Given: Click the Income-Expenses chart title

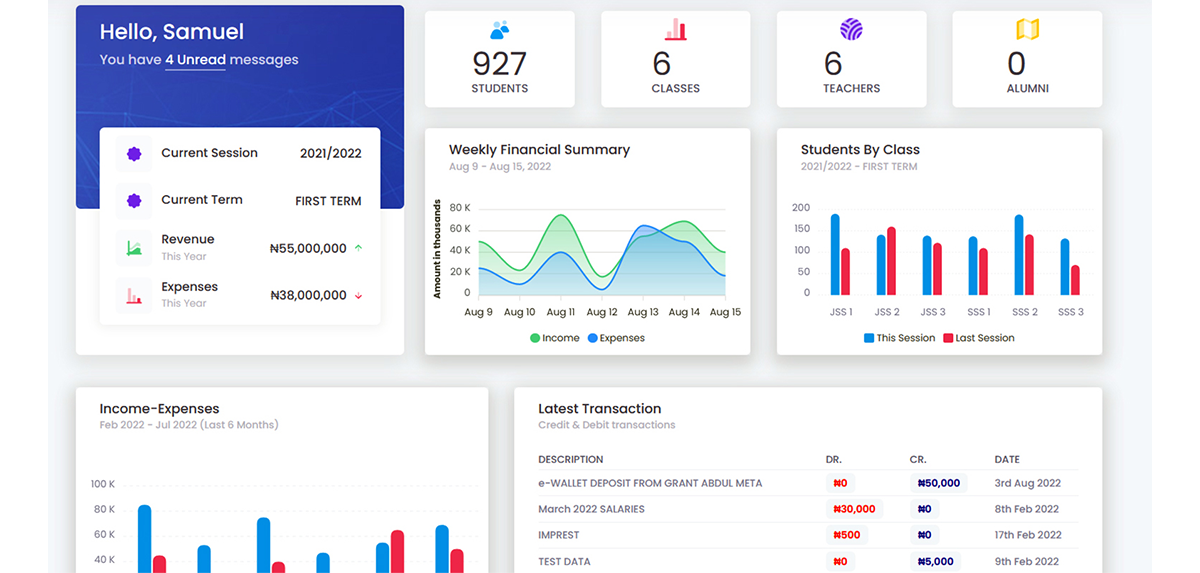Looking at the screenshot, I should pos(159,409).
